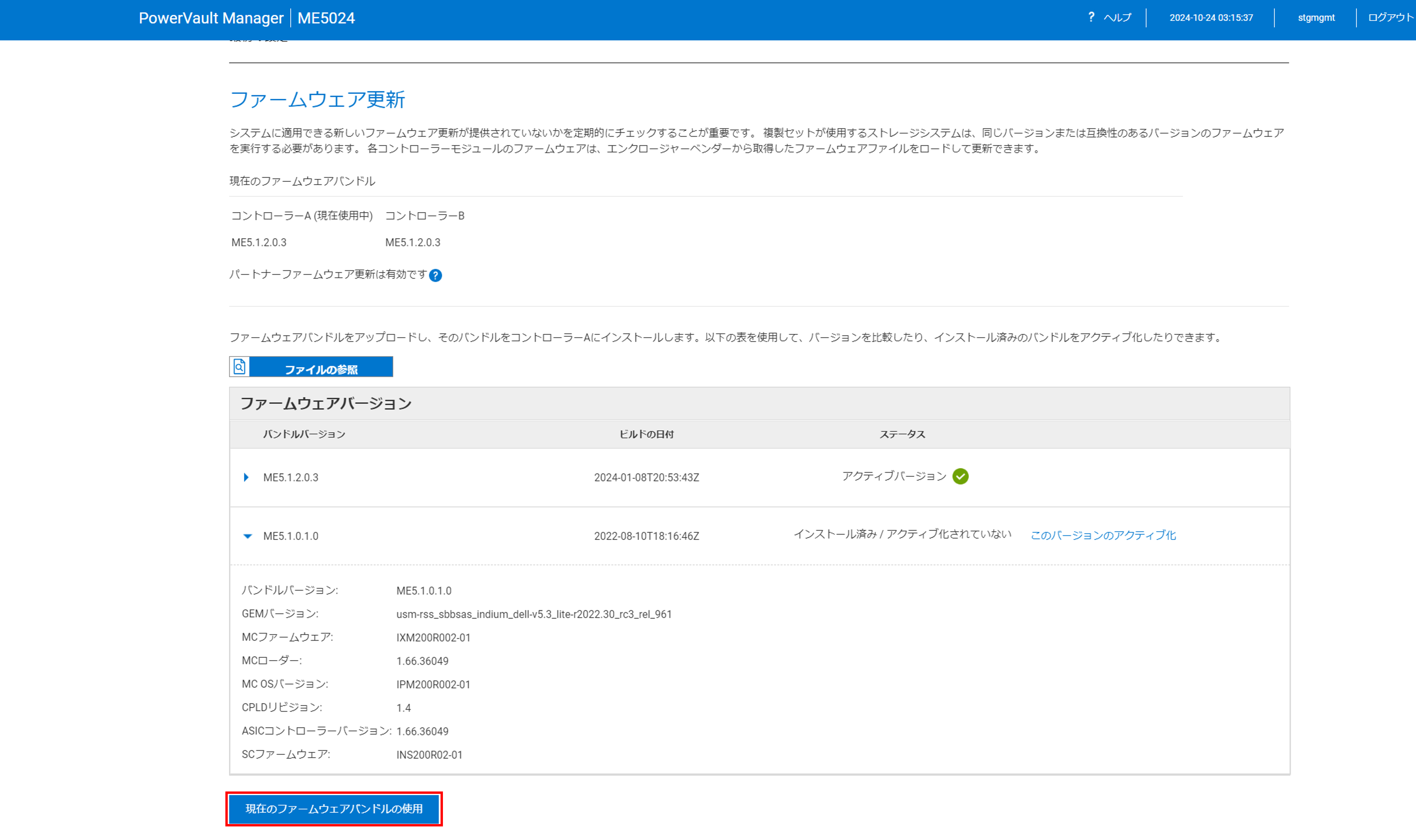Click ログアウト to log out
1416x840 pixels.
point(1391,18)
